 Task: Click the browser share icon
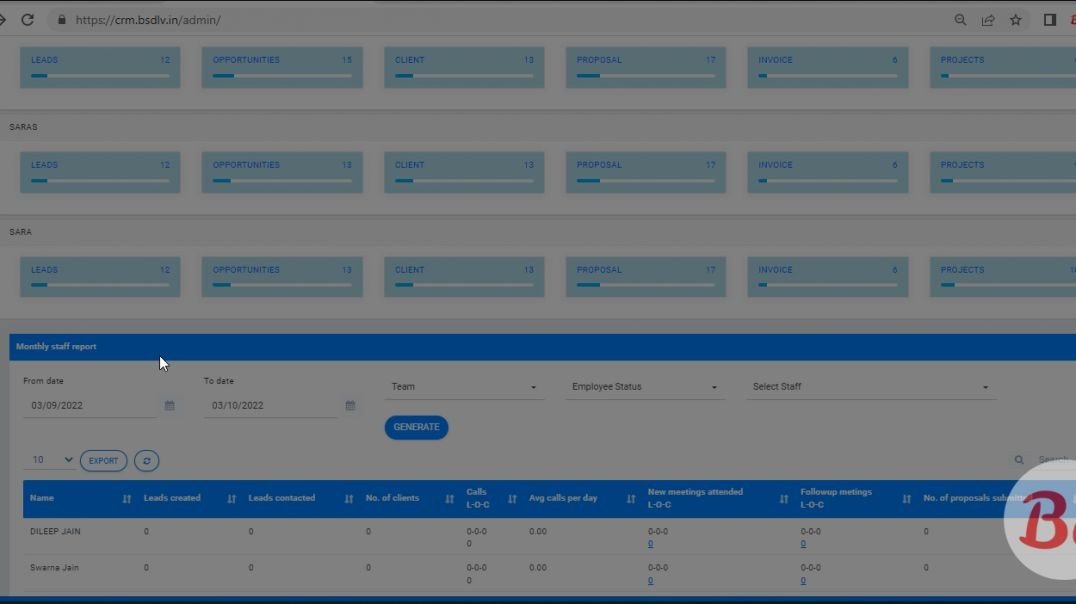coord(988,19)
